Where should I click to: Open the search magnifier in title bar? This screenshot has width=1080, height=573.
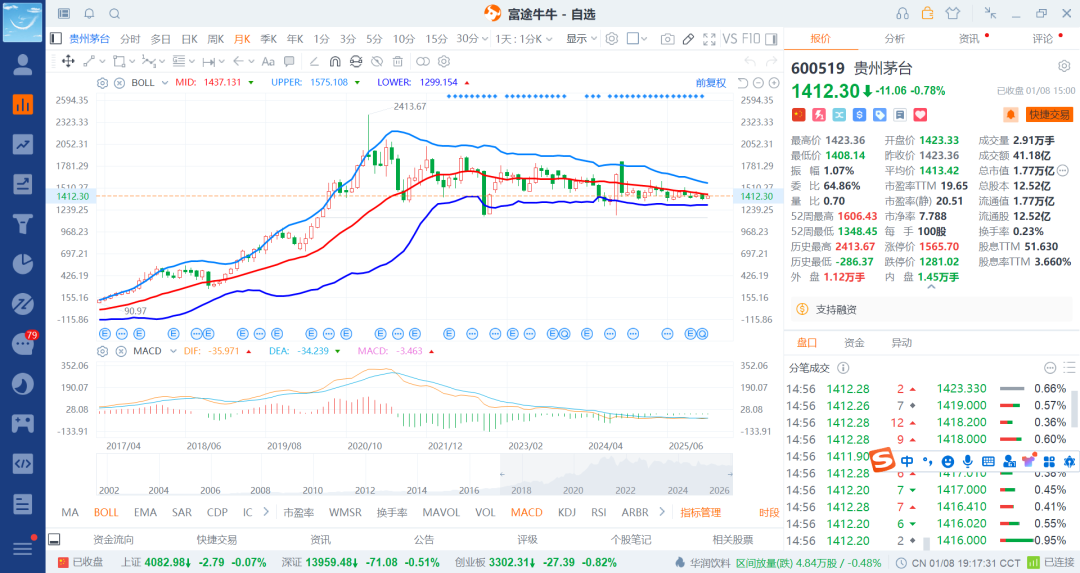click(114, 13)
